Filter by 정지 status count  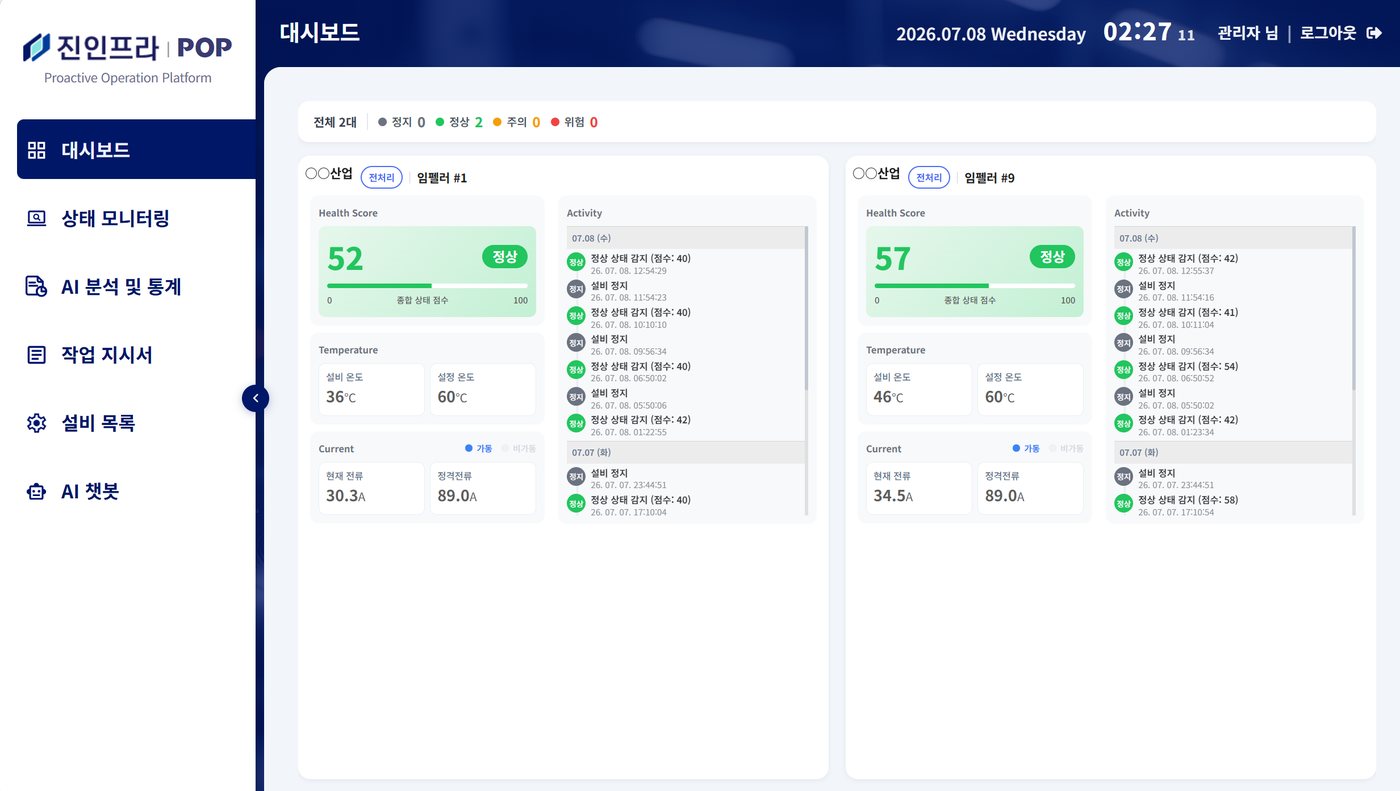[402, 122]
